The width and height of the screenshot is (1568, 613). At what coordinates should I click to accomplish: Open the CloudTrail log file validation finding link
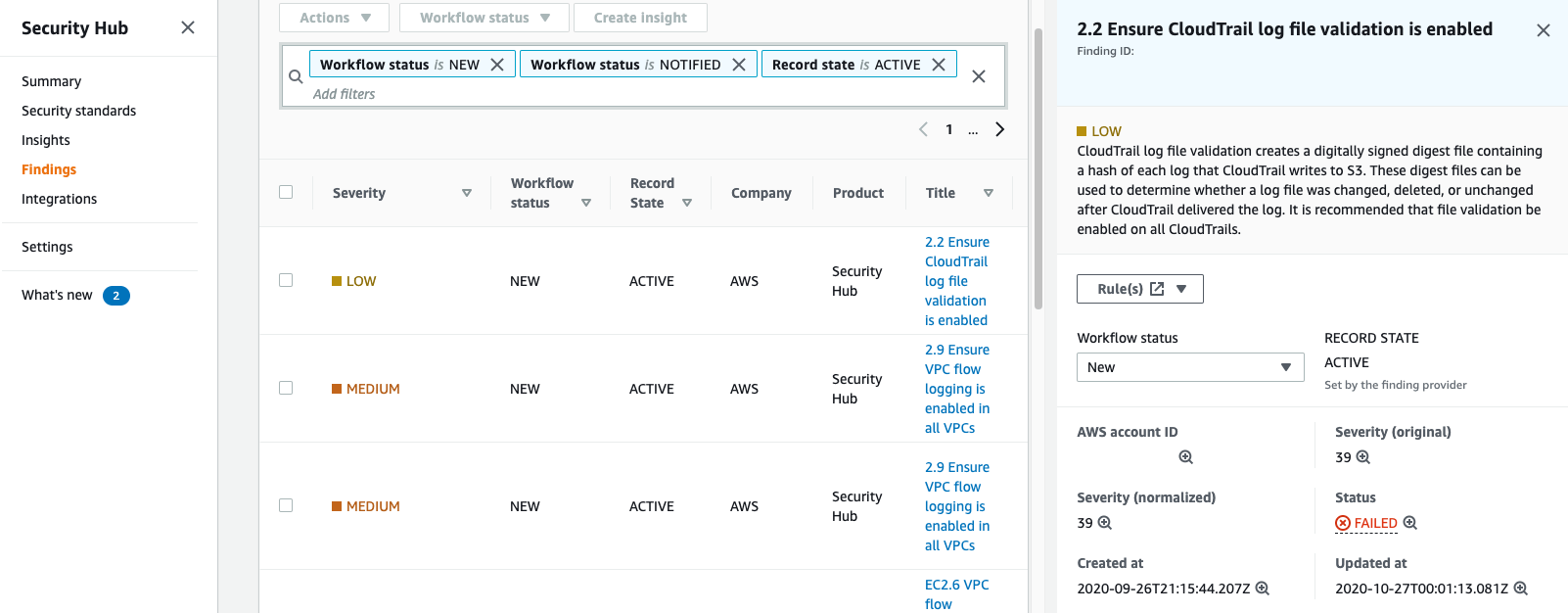(x=956, y=281)
